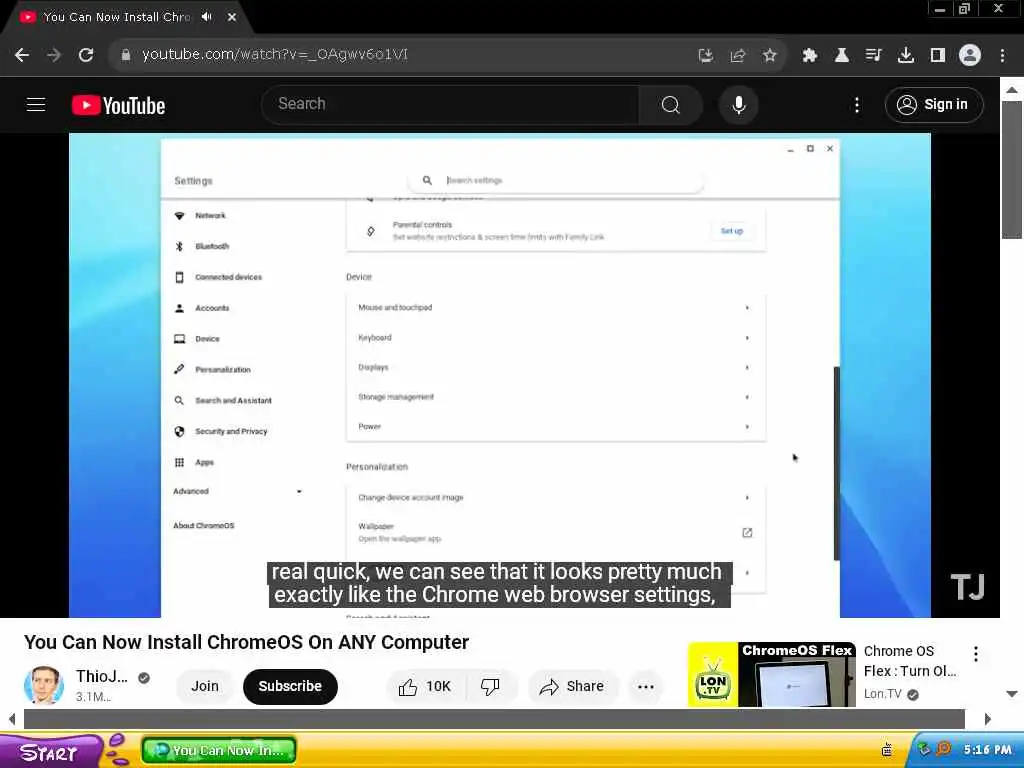
Task: Open the media control toolbar icon
Action: [x=873, y=56]
